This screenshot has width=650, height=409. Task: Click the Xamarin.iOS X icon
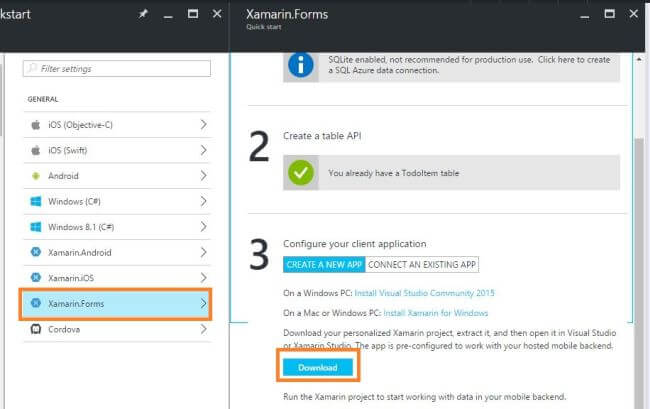coord(36,278)
